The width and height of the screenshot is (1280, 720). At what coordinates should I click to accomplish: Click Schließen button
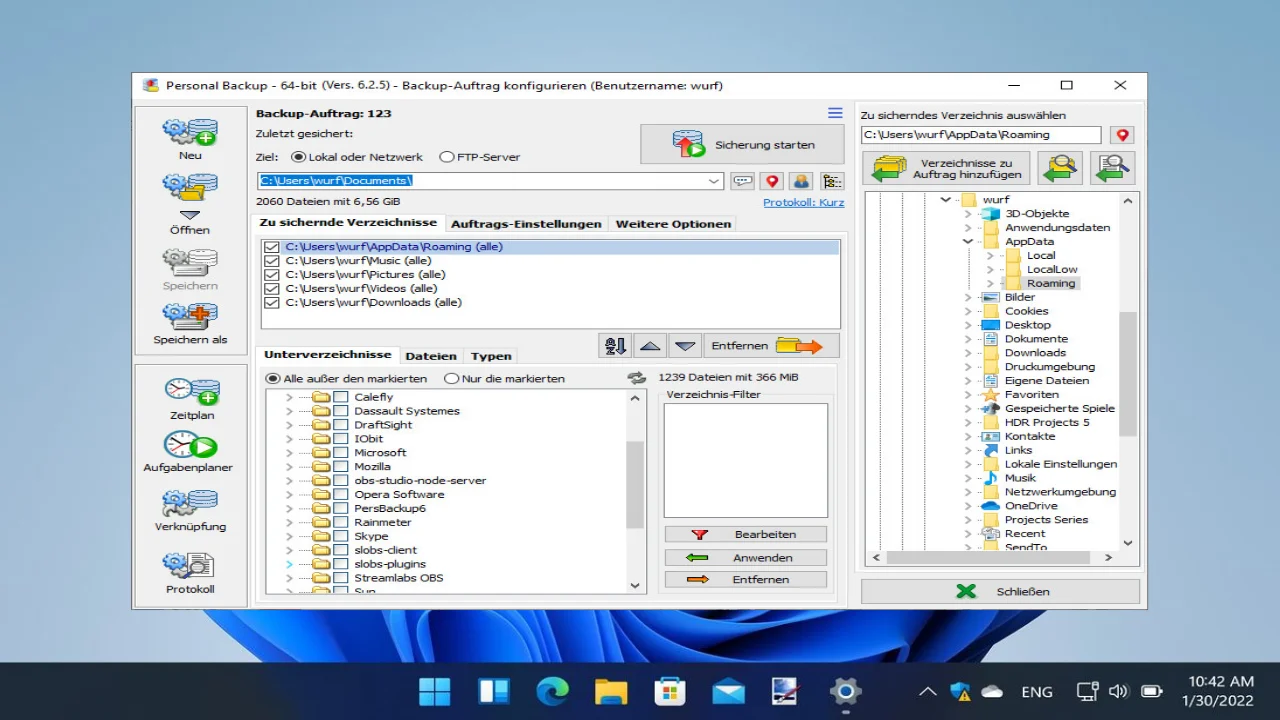pyautogui.click(x=1000, y=591)
